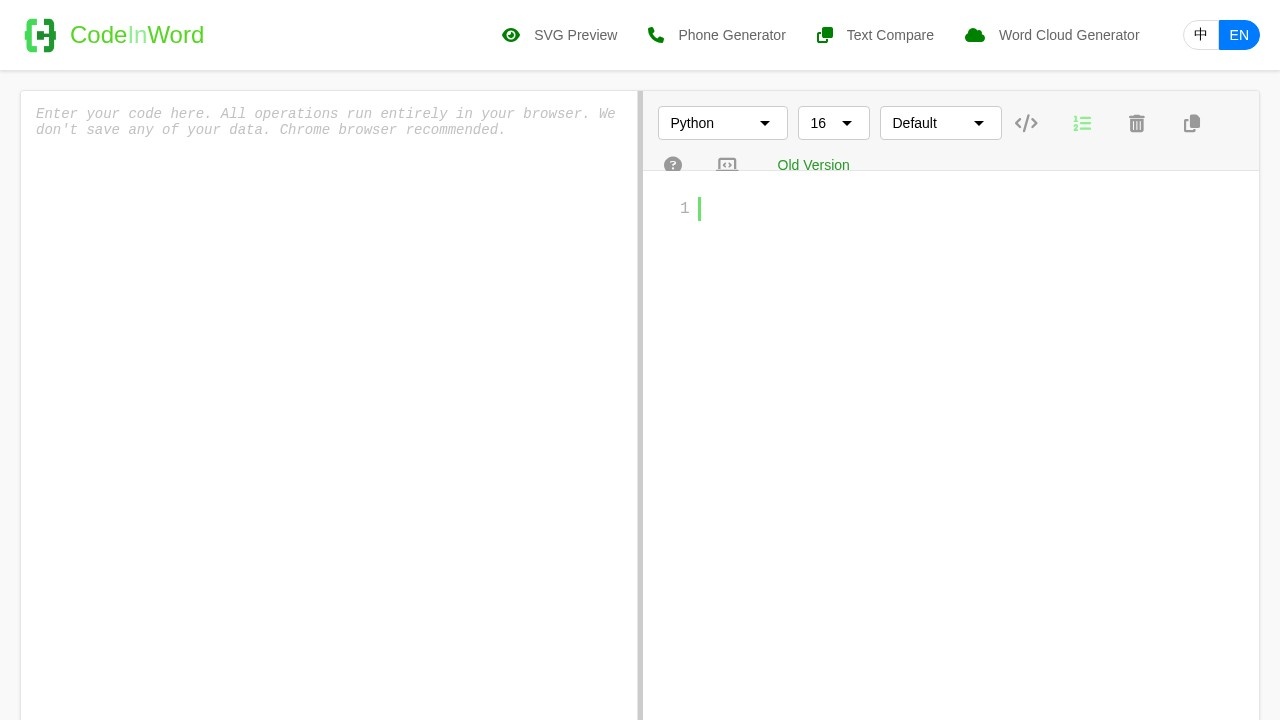Switch language to Chinese (中)
This screenshot has width=1280, height=720.
pos(1201,35)
